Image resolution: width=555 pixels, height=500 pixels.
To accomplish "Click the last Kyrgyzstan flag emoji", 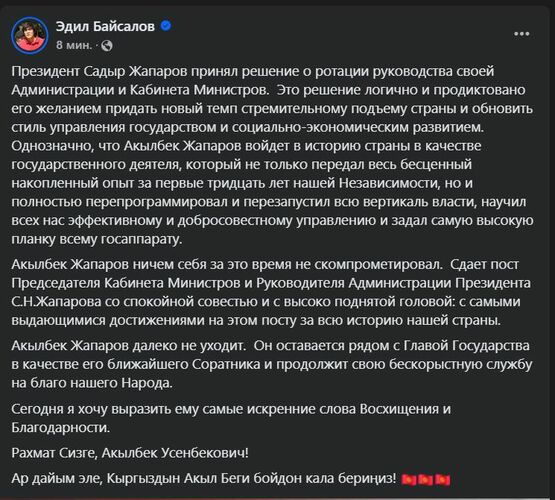I will point(442,480).
